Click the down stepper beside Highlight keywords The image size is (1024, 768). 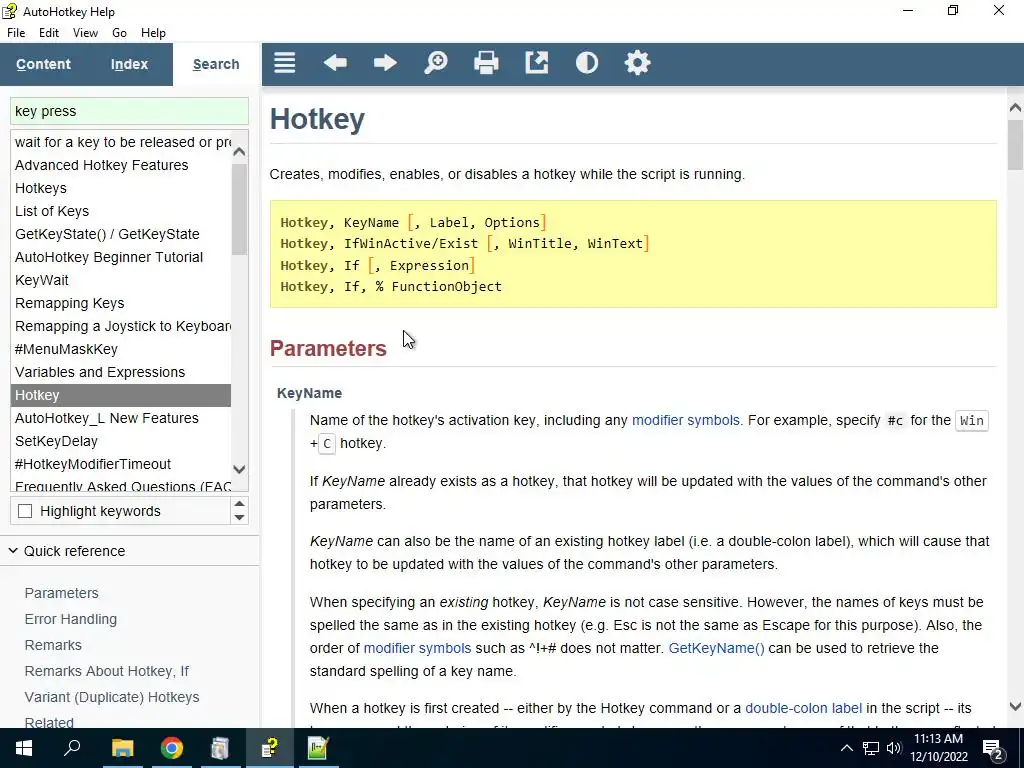(x=239, y=518)
